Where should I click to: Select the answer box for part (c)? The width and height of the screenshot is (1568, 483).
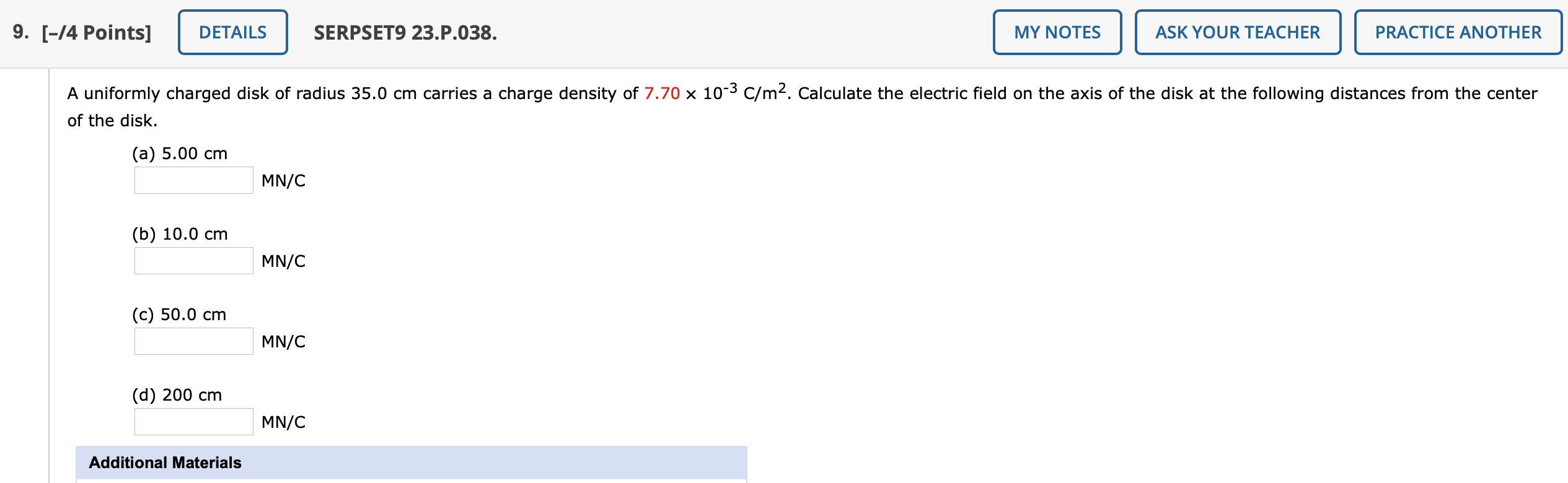[193, 341]
